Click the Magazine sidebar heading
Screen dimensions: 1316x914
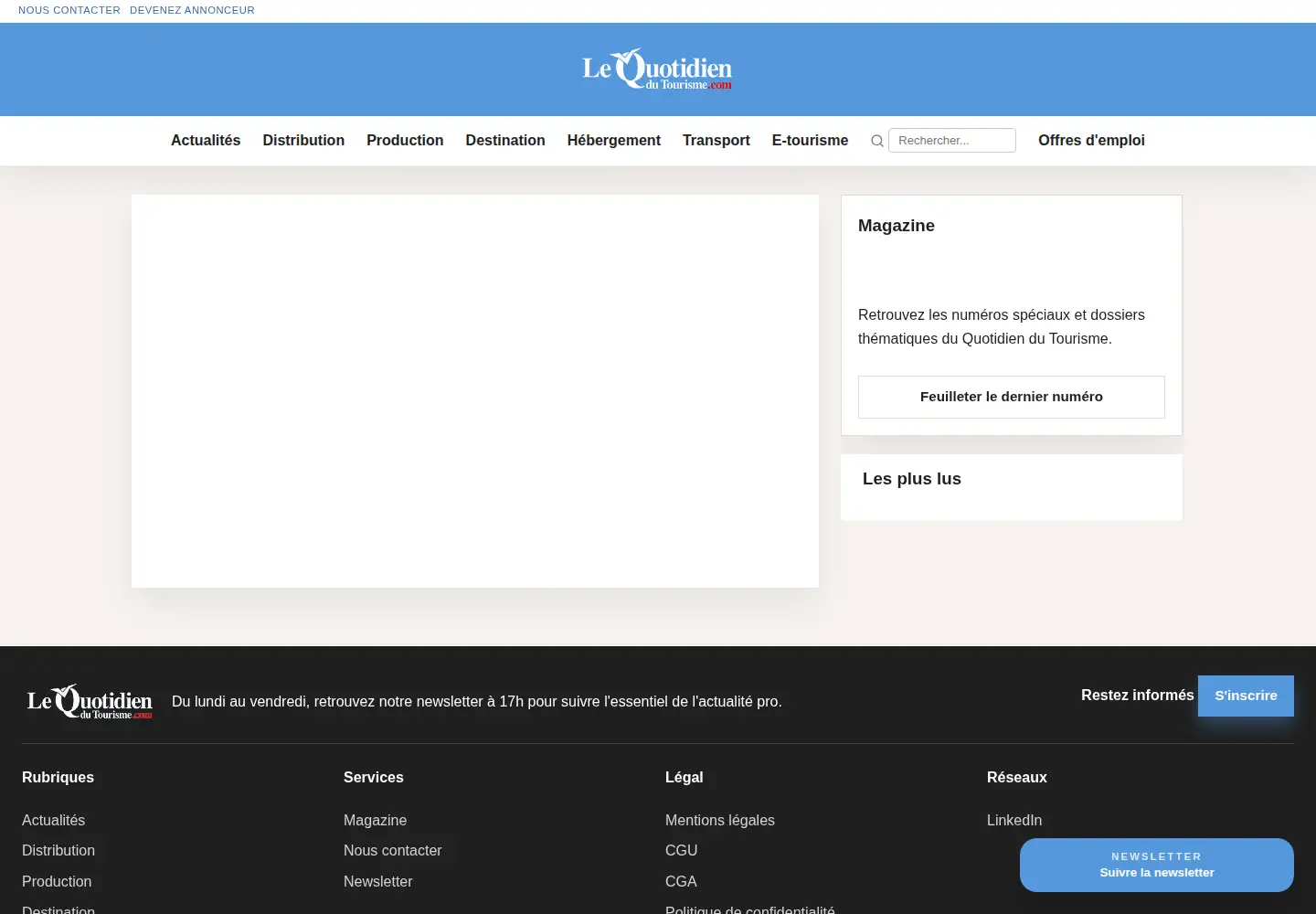[896, 226]
